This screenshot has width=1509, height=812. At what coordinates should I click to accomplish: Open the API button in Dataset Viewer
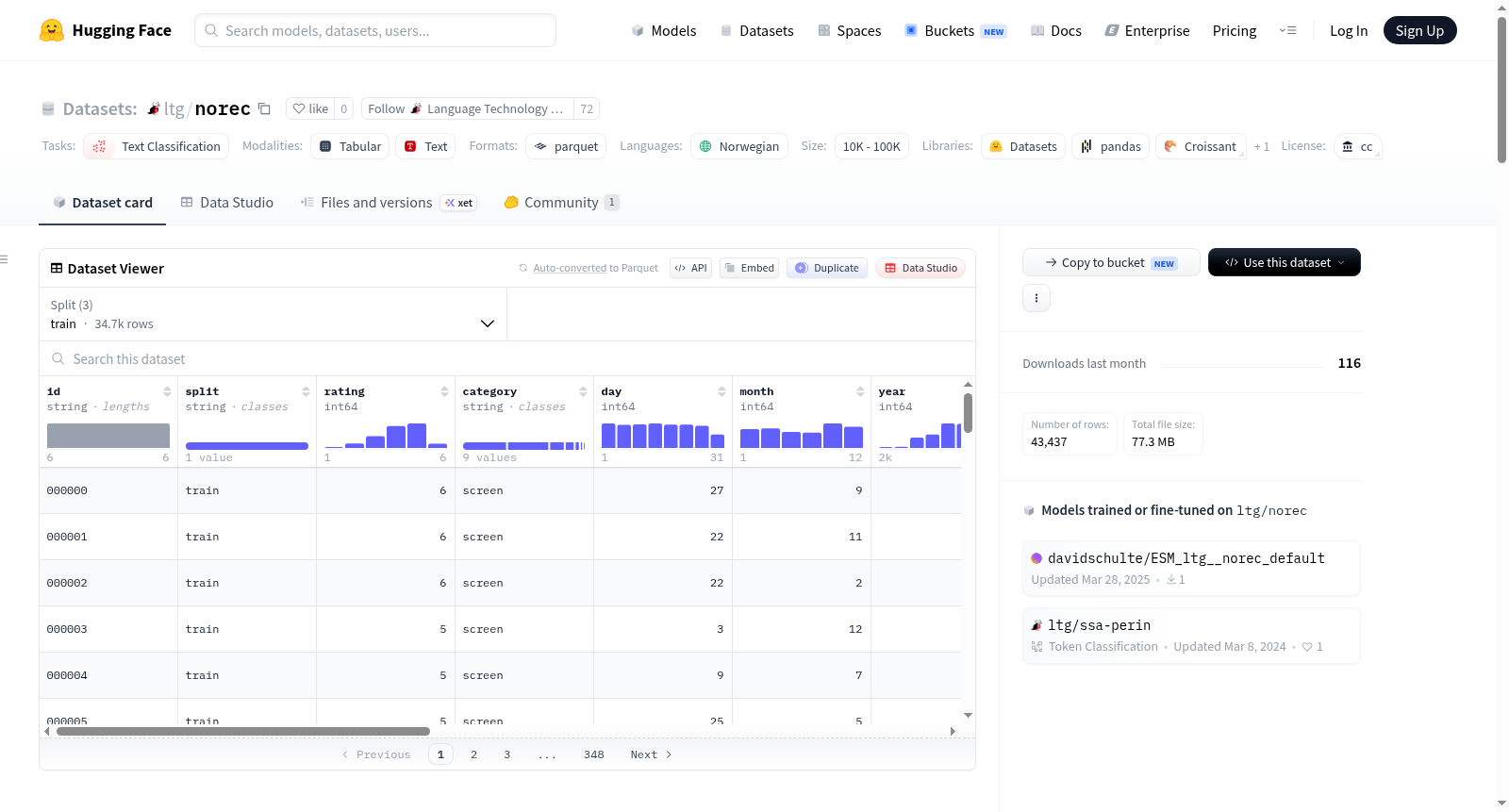tap(690, 268)
